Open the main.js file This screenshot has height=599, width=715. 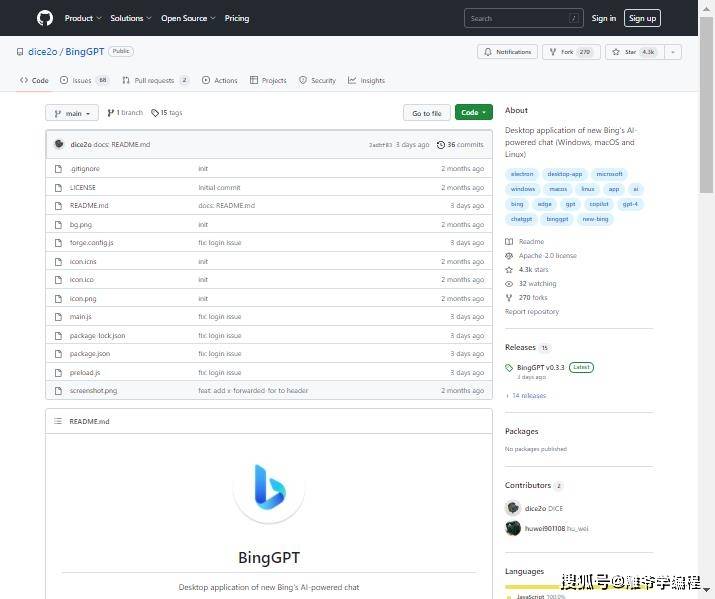point(81,317)
